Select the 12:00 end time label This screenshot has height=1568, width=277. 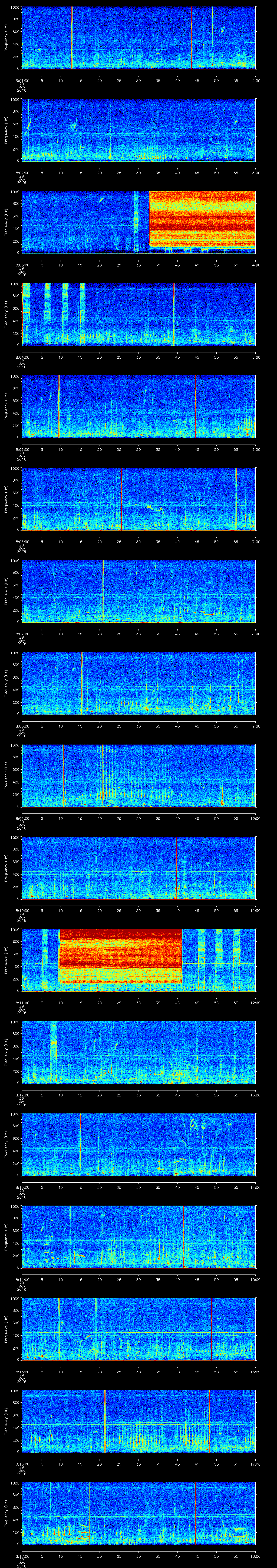click(256, 1003)
